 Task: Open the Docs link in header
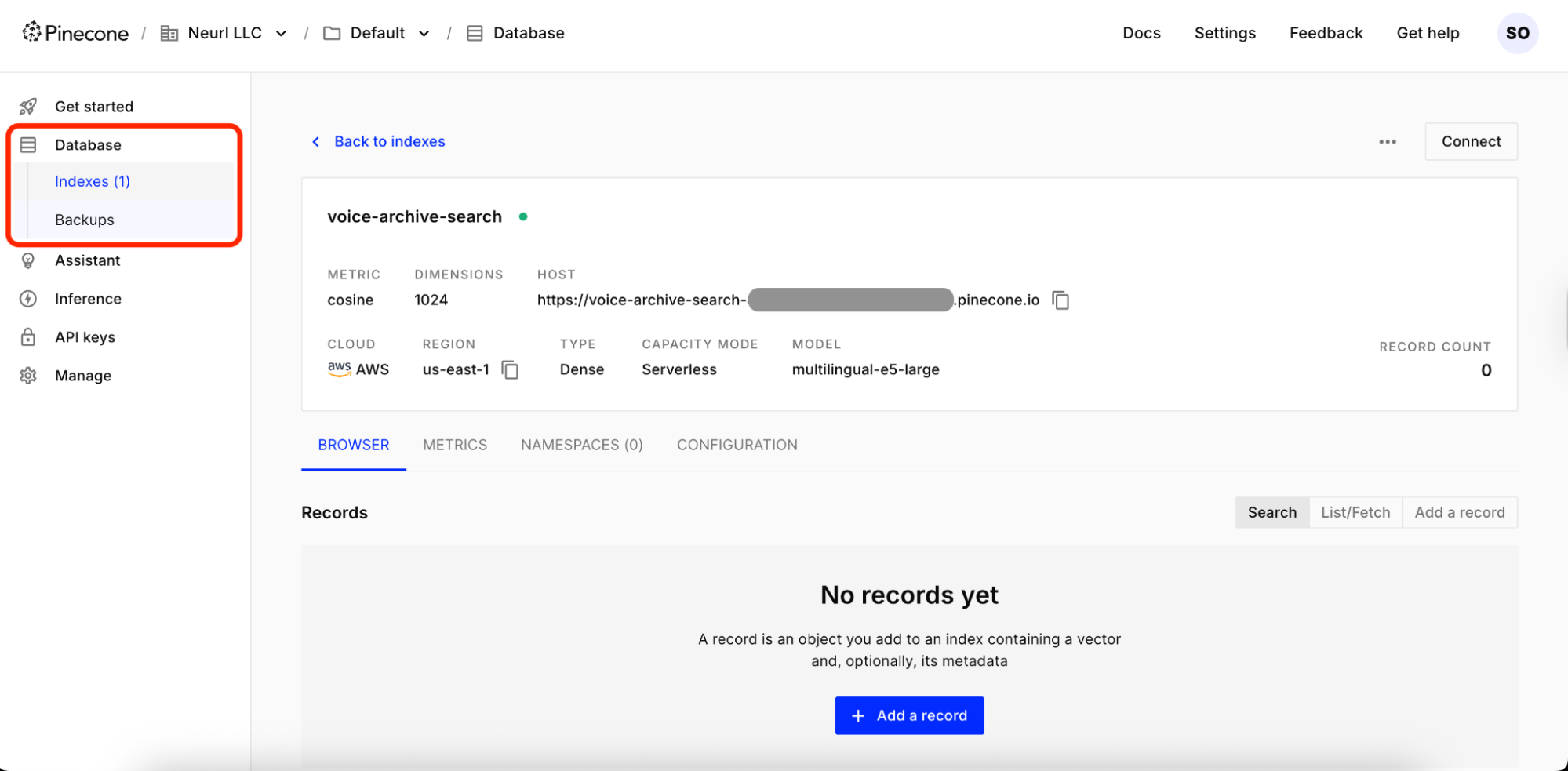[1141, 33]
